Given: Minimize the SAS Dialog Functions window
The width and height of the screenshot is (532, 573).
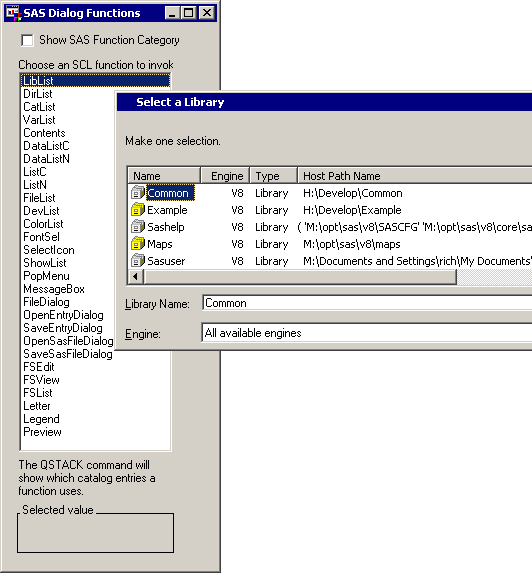Looking at the screenshot, I should click(172, 13).
